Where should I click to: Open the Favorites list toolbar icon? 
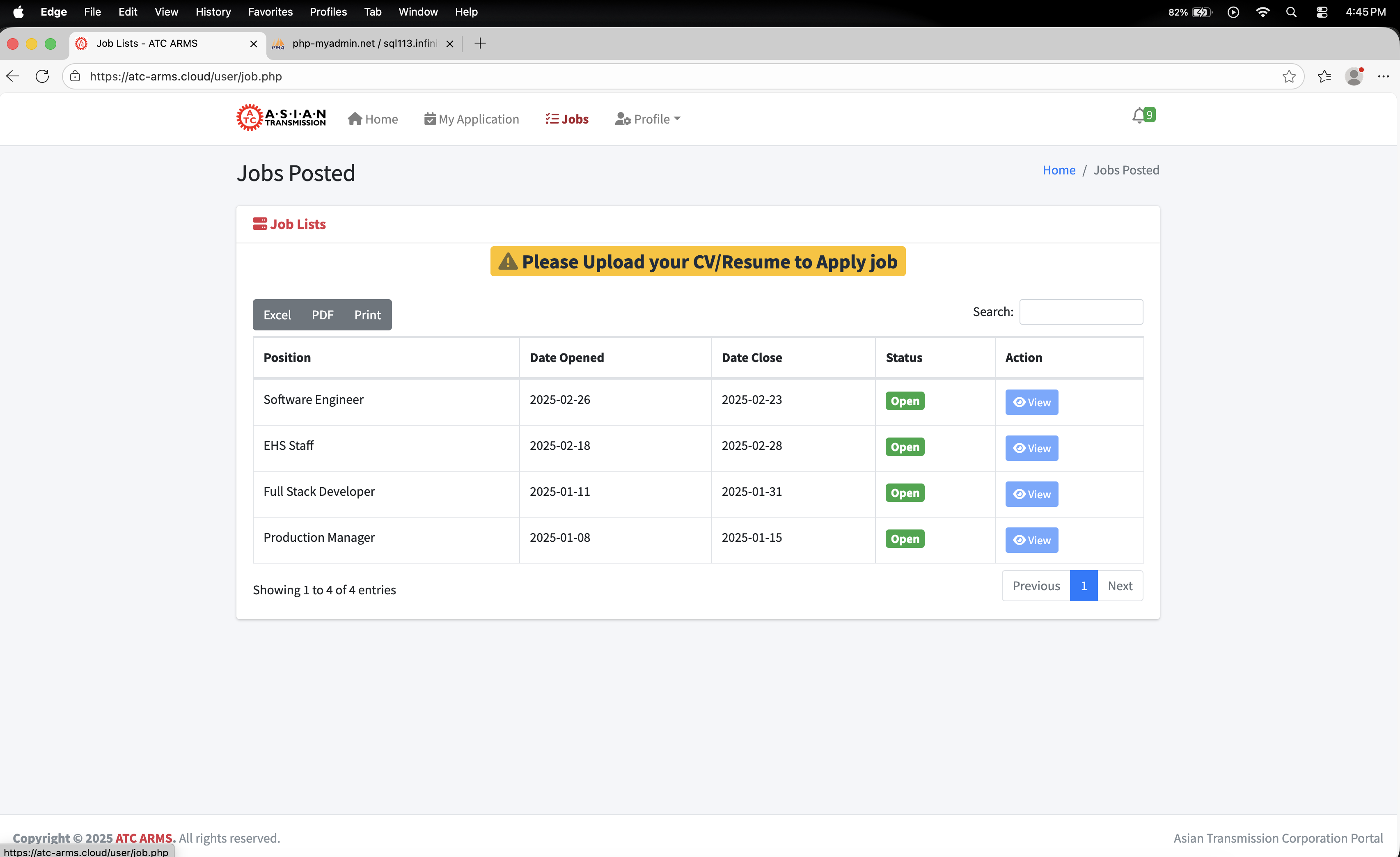[x=1324, y=76]
